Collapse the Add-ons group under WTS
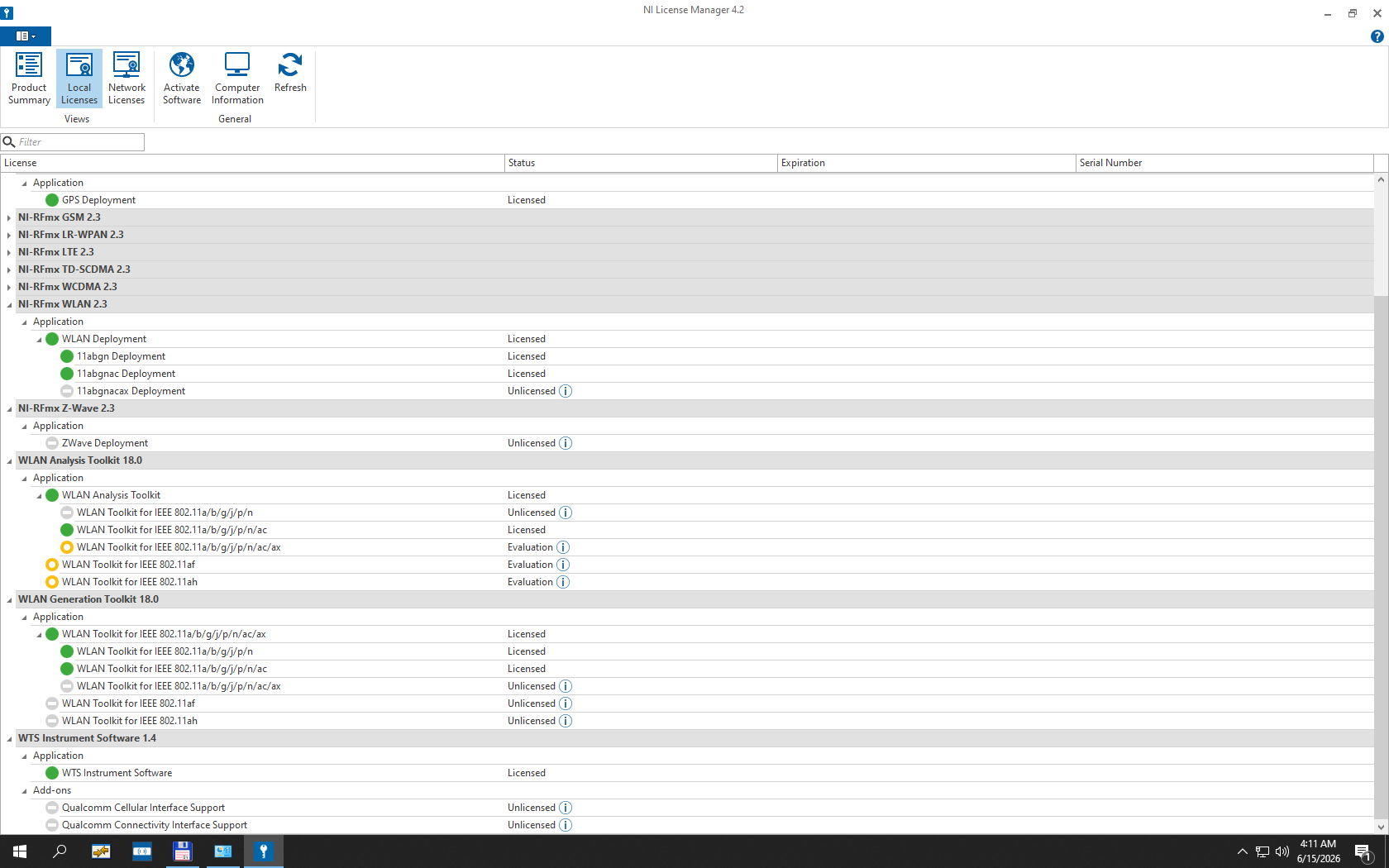1389x868 pixels. click(x=24, y=791)
